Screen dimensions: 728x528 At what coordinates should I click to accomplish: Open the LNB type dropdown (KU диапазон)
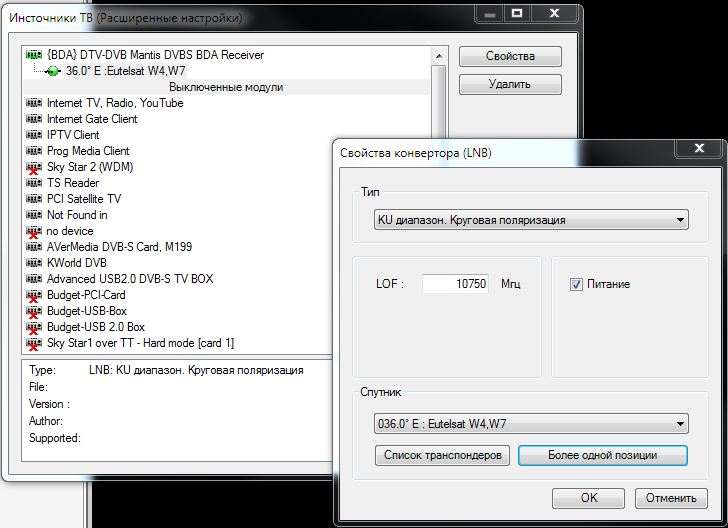(525, 220)
